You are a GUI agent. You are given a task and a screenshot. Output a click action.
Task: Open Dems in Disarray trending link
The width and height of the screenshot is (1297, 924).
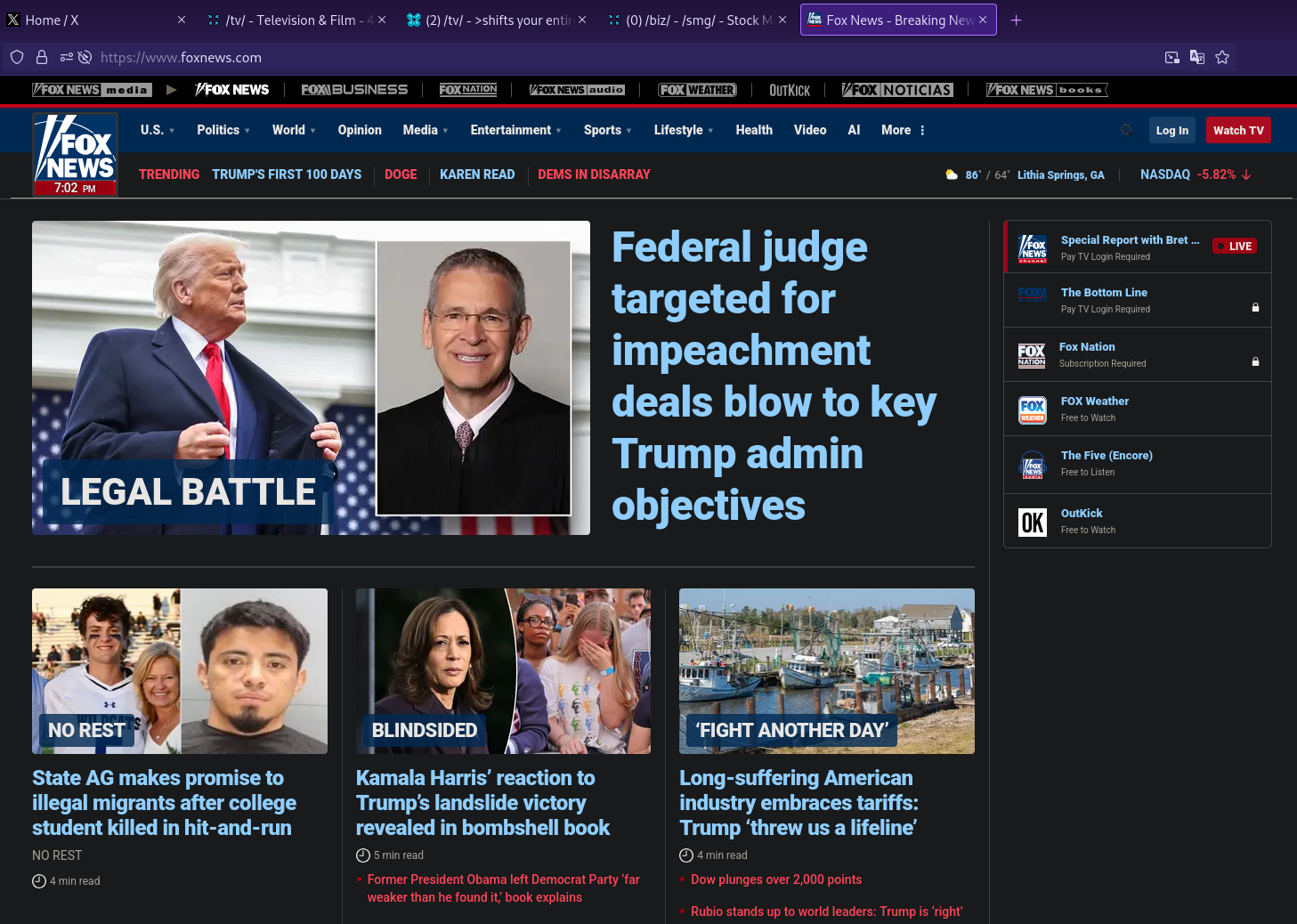pyautogui.click(x=594, y=174)
